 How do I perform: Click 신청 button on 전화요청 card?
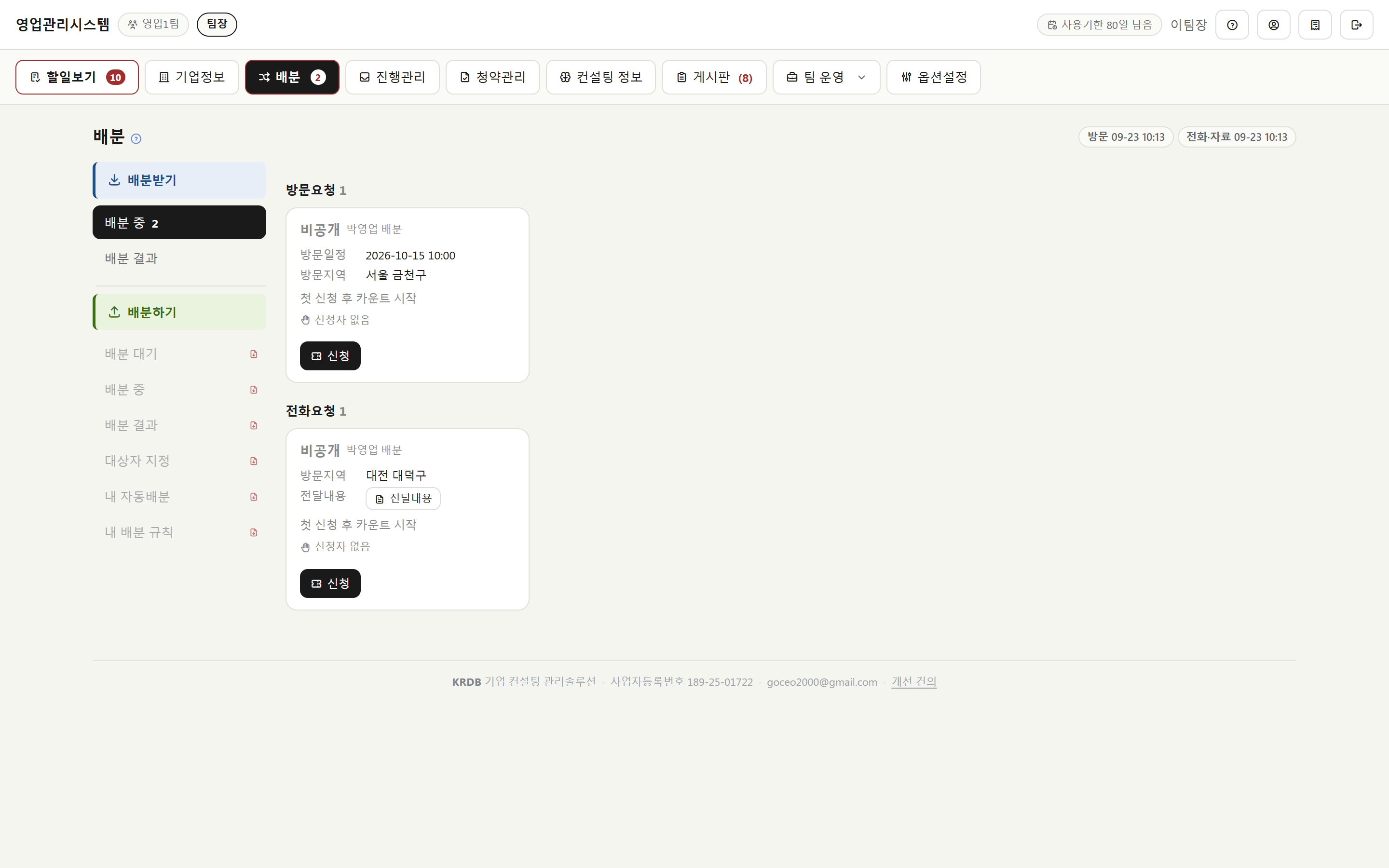click(330, 583)
